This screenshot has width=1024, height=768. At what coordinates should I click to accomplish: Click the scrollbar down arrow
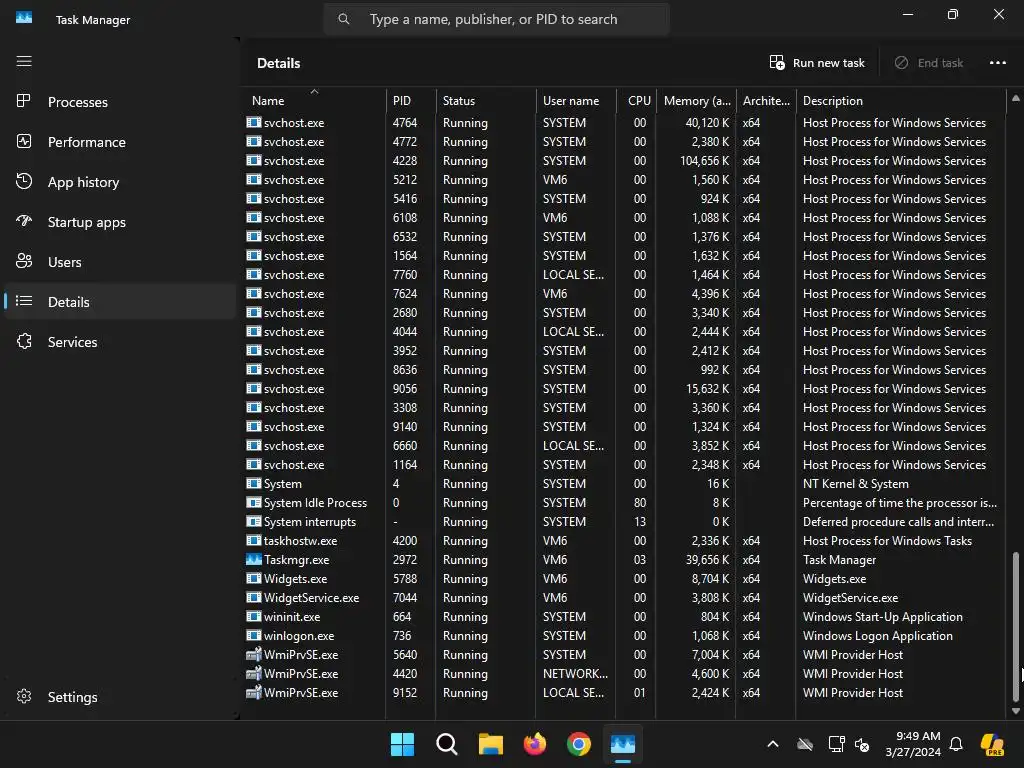(1016, 711)
